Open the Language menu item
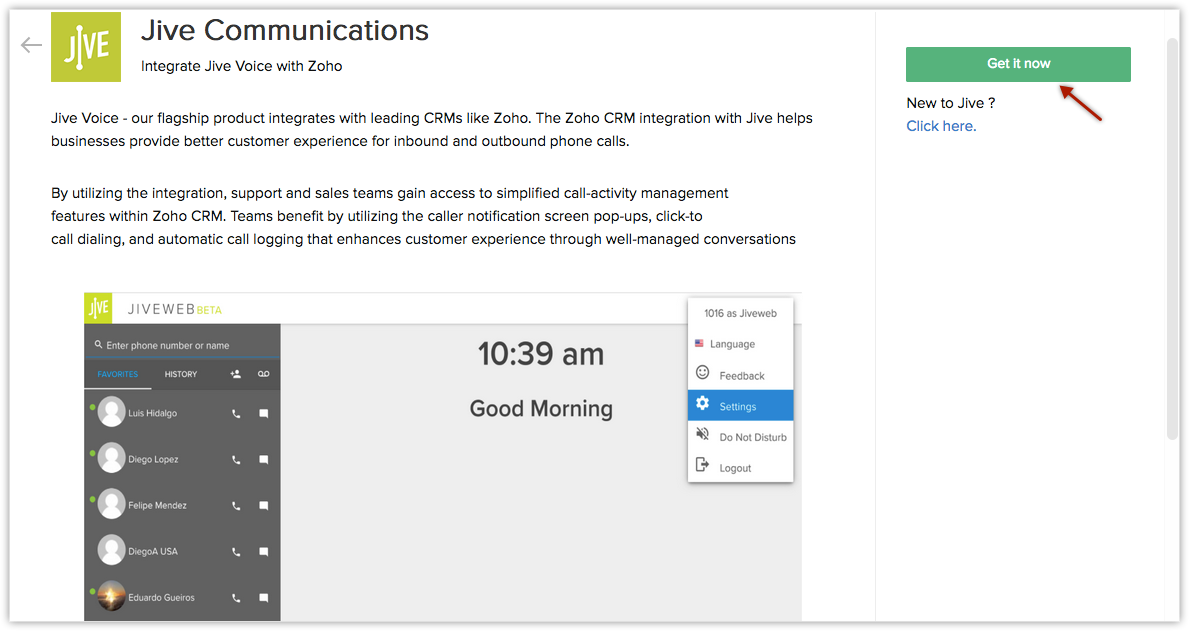This screenshot has height=631, width=1189. pos(740,344)
